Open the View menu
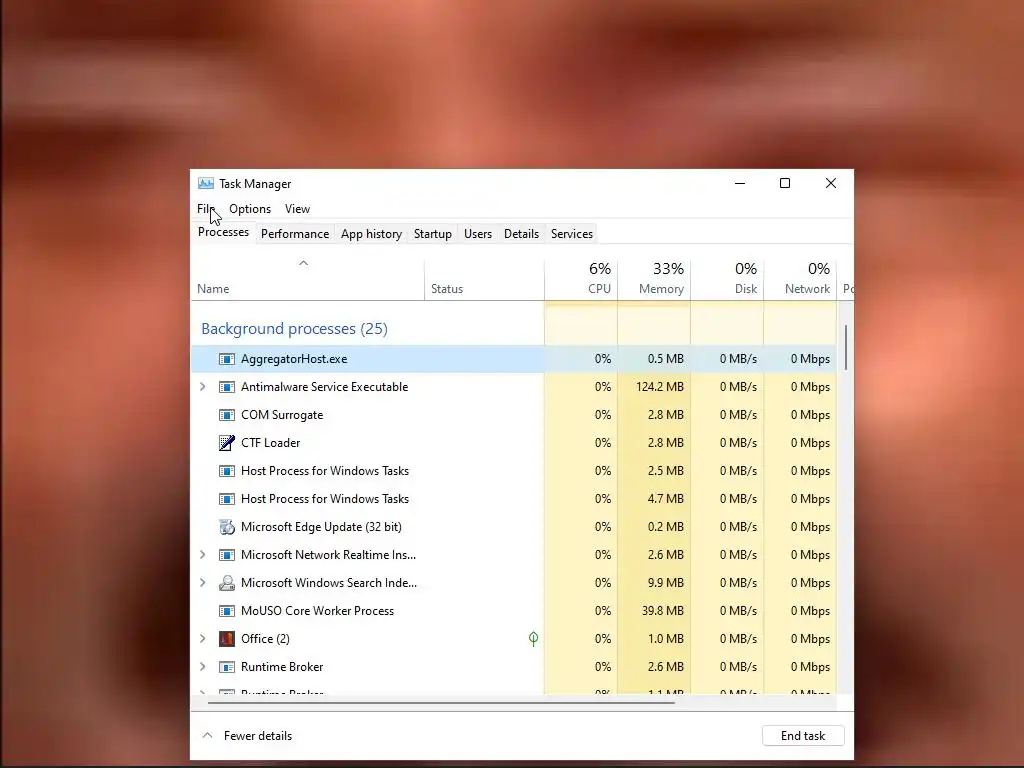Viewport: 1024px width, 768px height. pyautogui.click(x=297, y=209)
